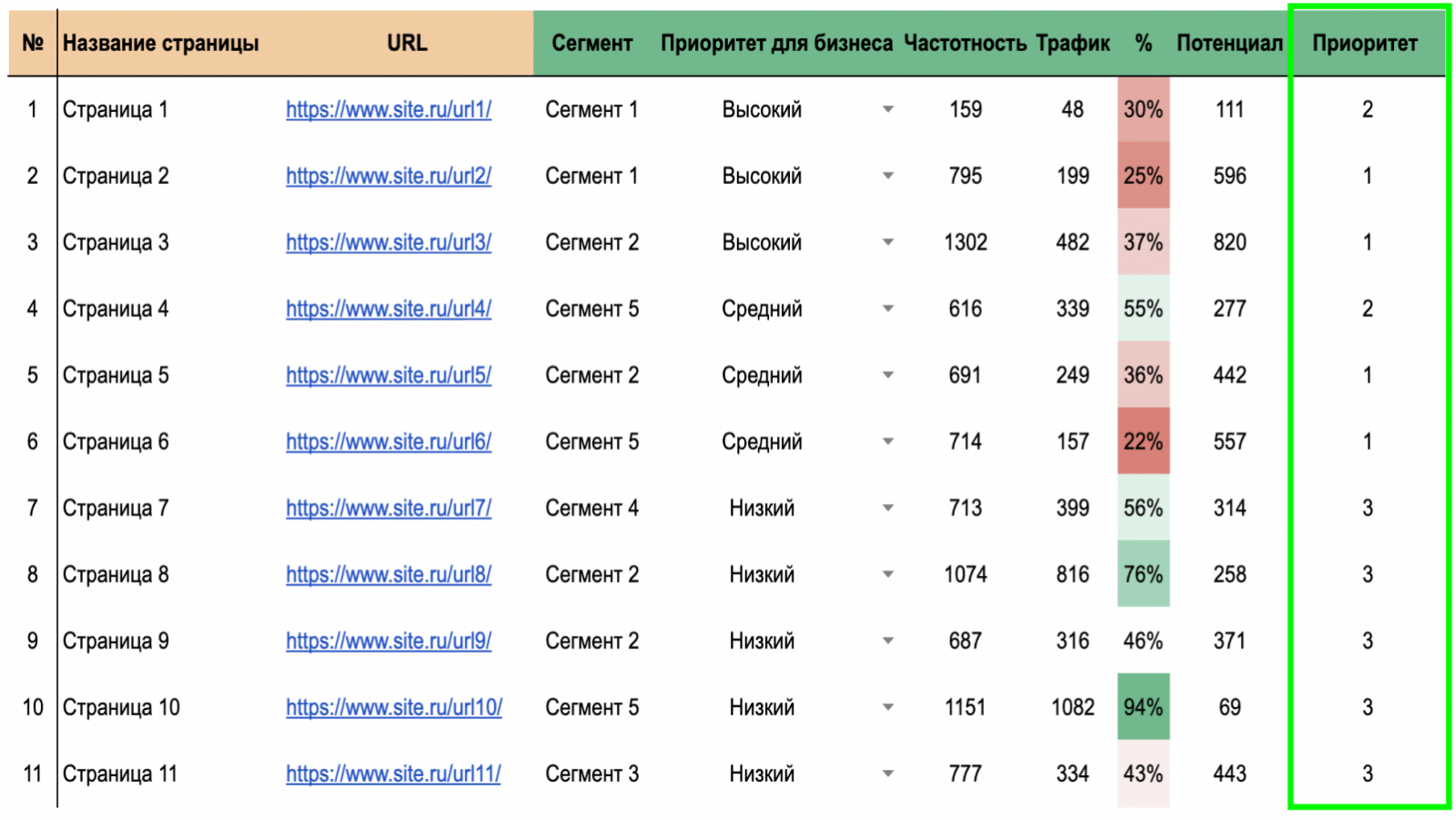Expand business priority dropdown in row 4
The width and height of the screenshot is (1456, 820).
coord(887,310)
